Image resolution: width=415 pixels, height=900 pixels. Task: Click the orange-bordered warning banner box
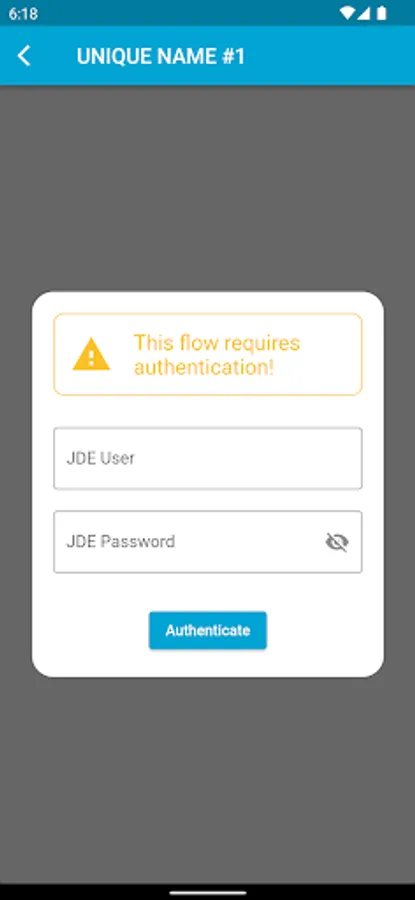(x=208, y=354)
